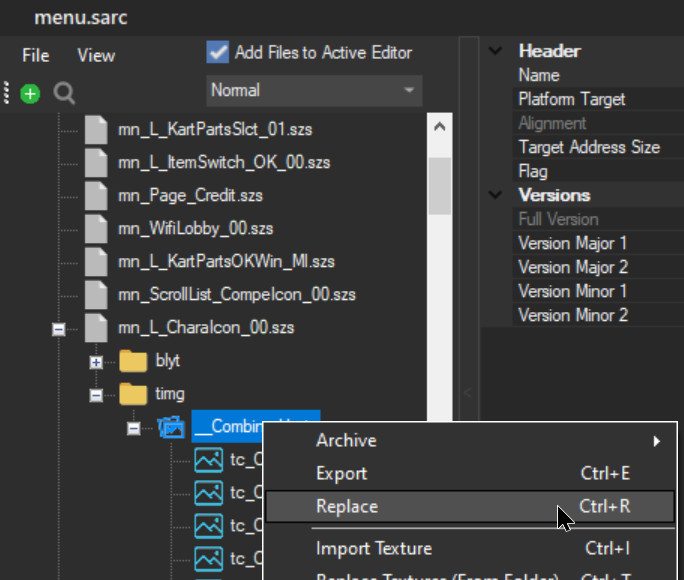The width and height of the screenshot is (684, 580).
Task: Click the blyt folder icon
Action: coord(133,361)
